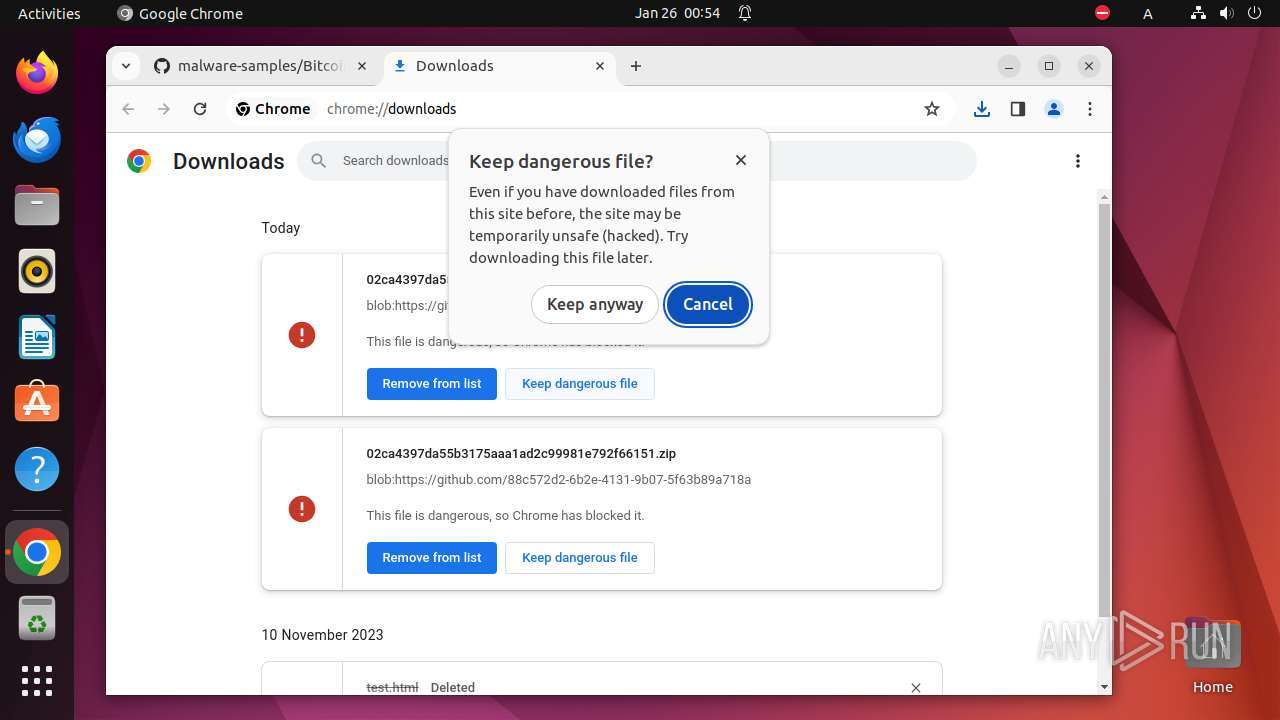Close the Downloads tab
Image resolution: width=1280 pixels, height=720 pixels.
[600, 66]
